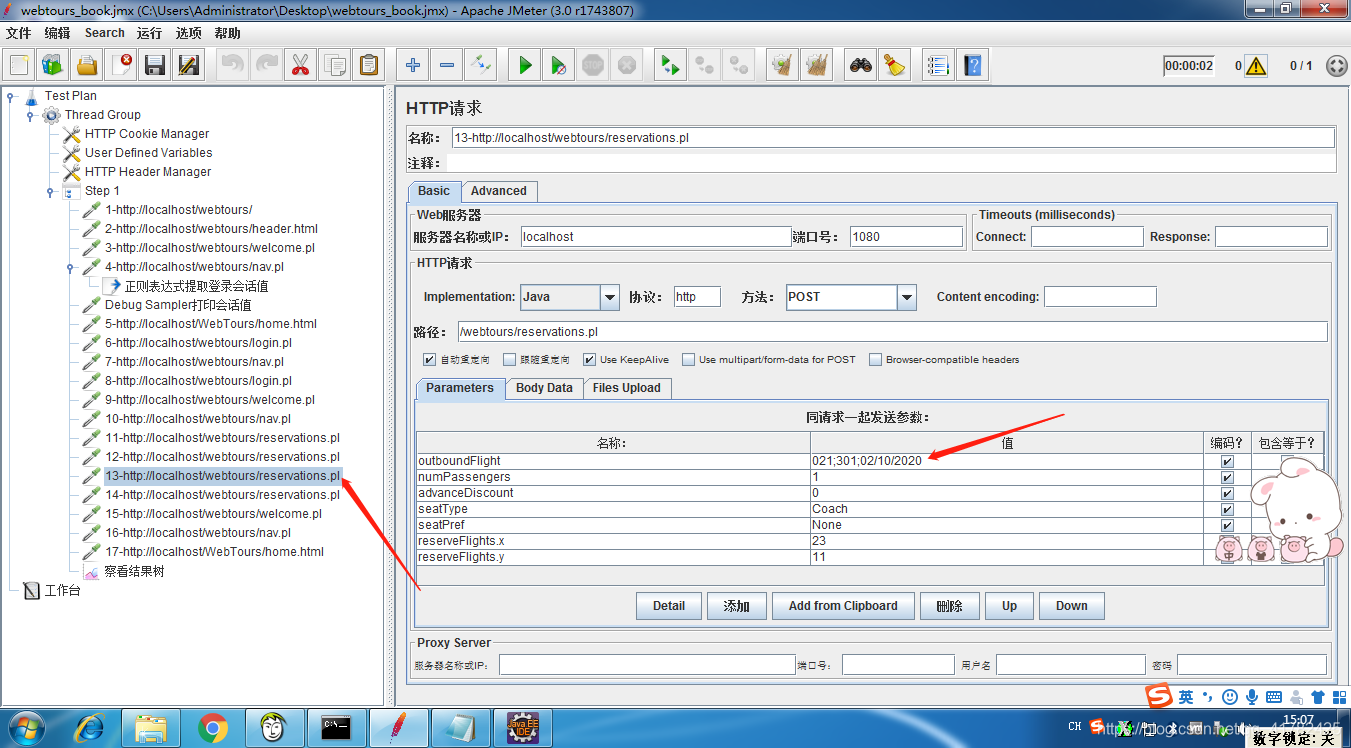Image resolution: width=1351 pixels, height=748 pixels.
Task: Toggle the 编码 checkbox for outboundFlight
Action: click(1227, 461)
